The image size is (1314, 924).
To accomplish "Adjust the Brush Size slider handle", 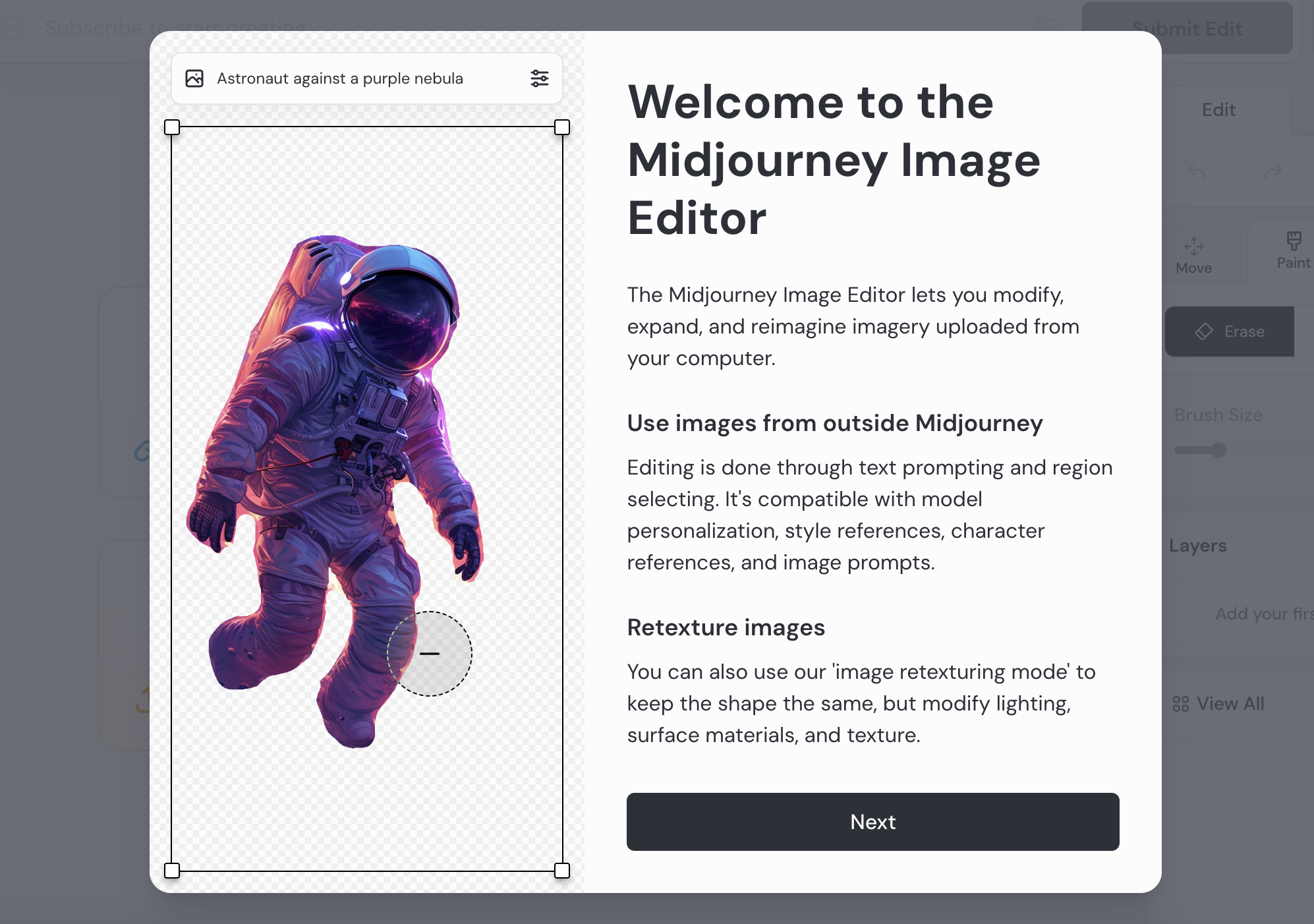I will (1219, 451).
